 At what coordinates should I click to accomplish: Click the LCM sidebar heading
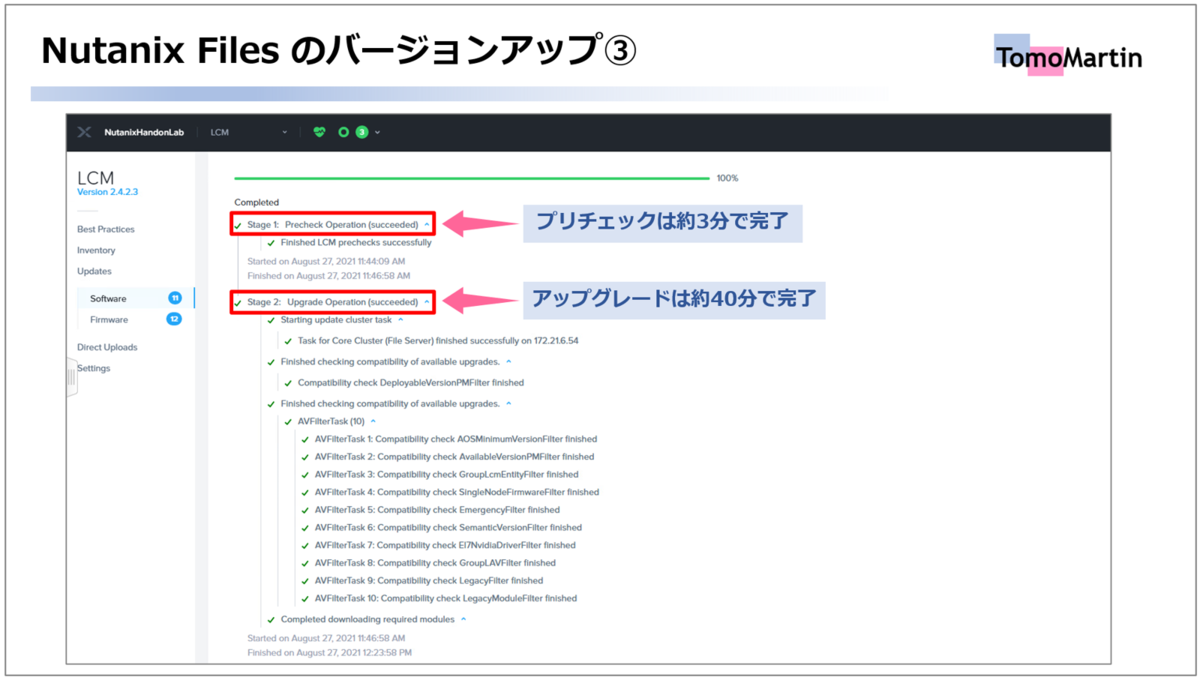point(96,177)
